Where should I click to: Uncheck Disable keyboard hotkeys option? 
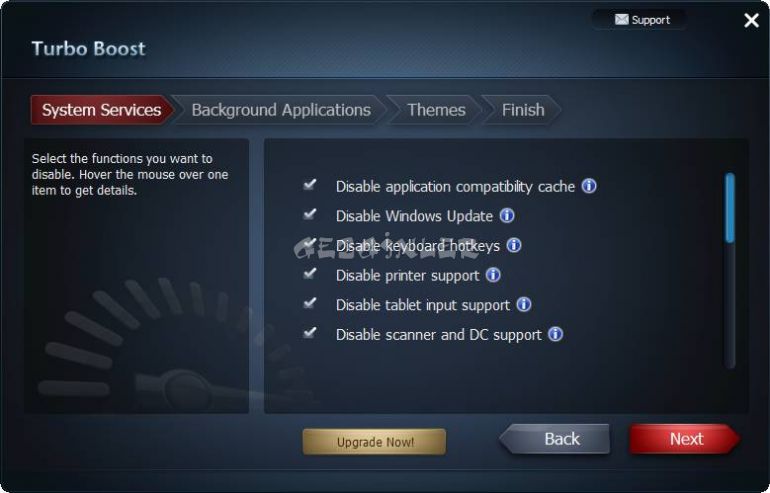309,244
